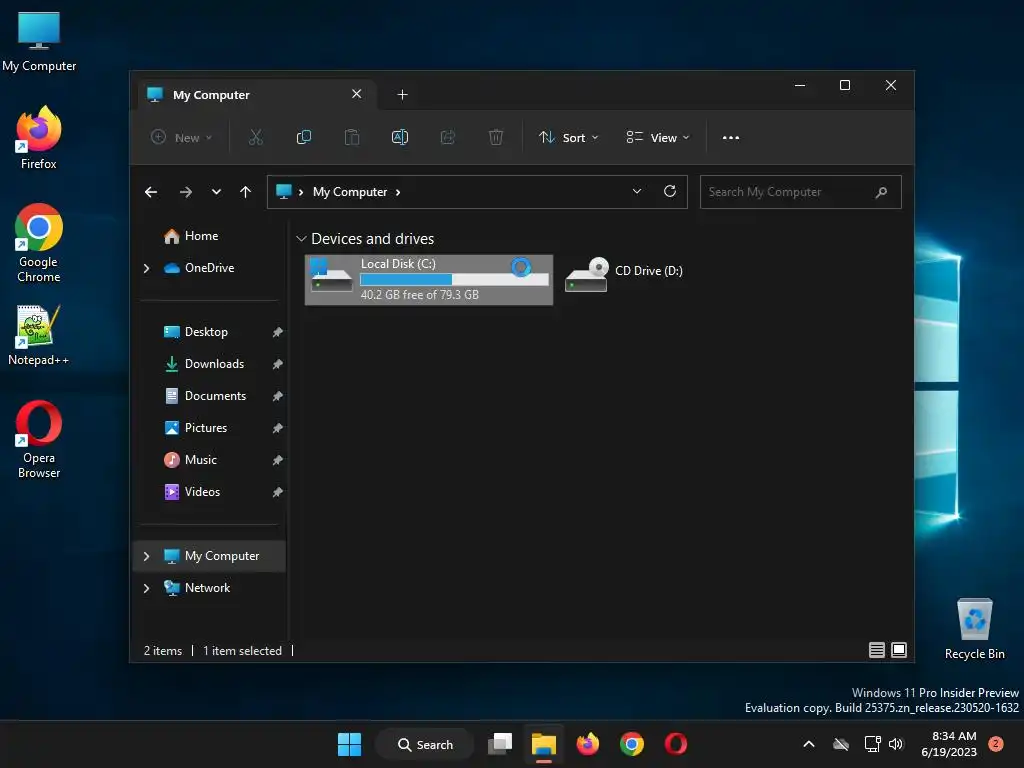Click the chevron after My Computer in path

[x=398, y=192]
